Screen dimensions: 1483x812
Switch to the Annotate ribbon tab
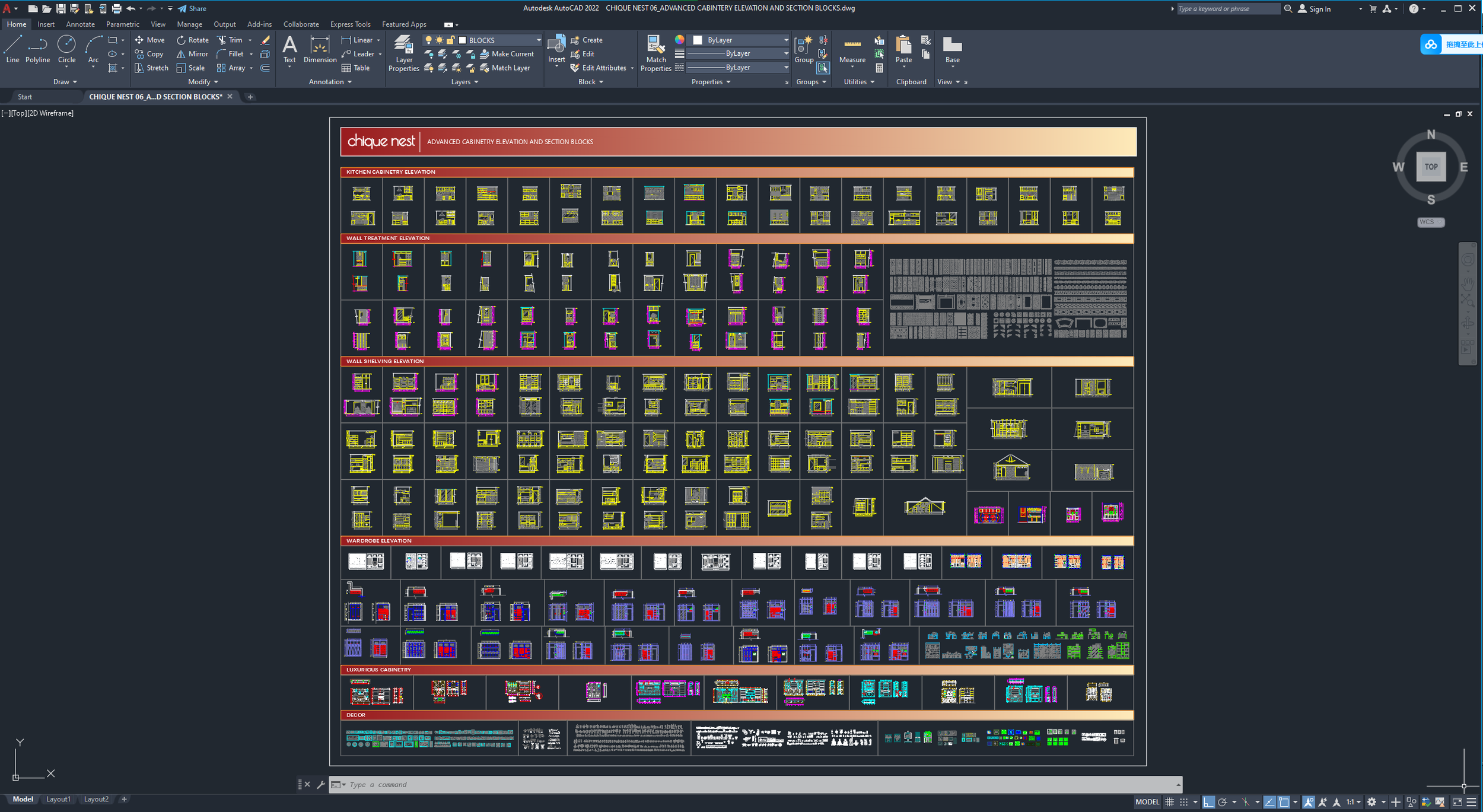pos(80,24)
